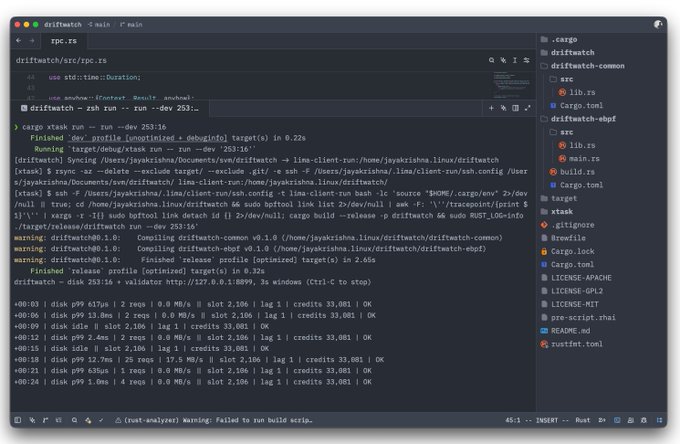This screenshot has width=680, height=444.
Task: Click the editor controls sliders icon
Action: pyautogui.click(x=526, y=60)
